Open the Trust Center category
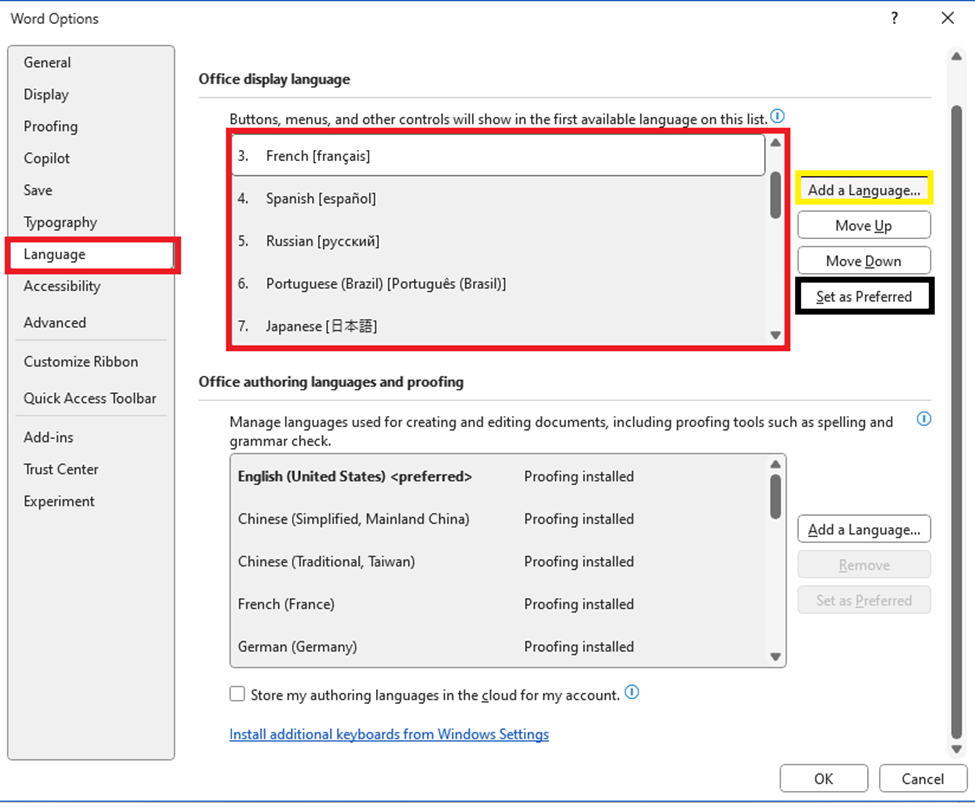The image size is (975, 803). click(x=91, y=470)
